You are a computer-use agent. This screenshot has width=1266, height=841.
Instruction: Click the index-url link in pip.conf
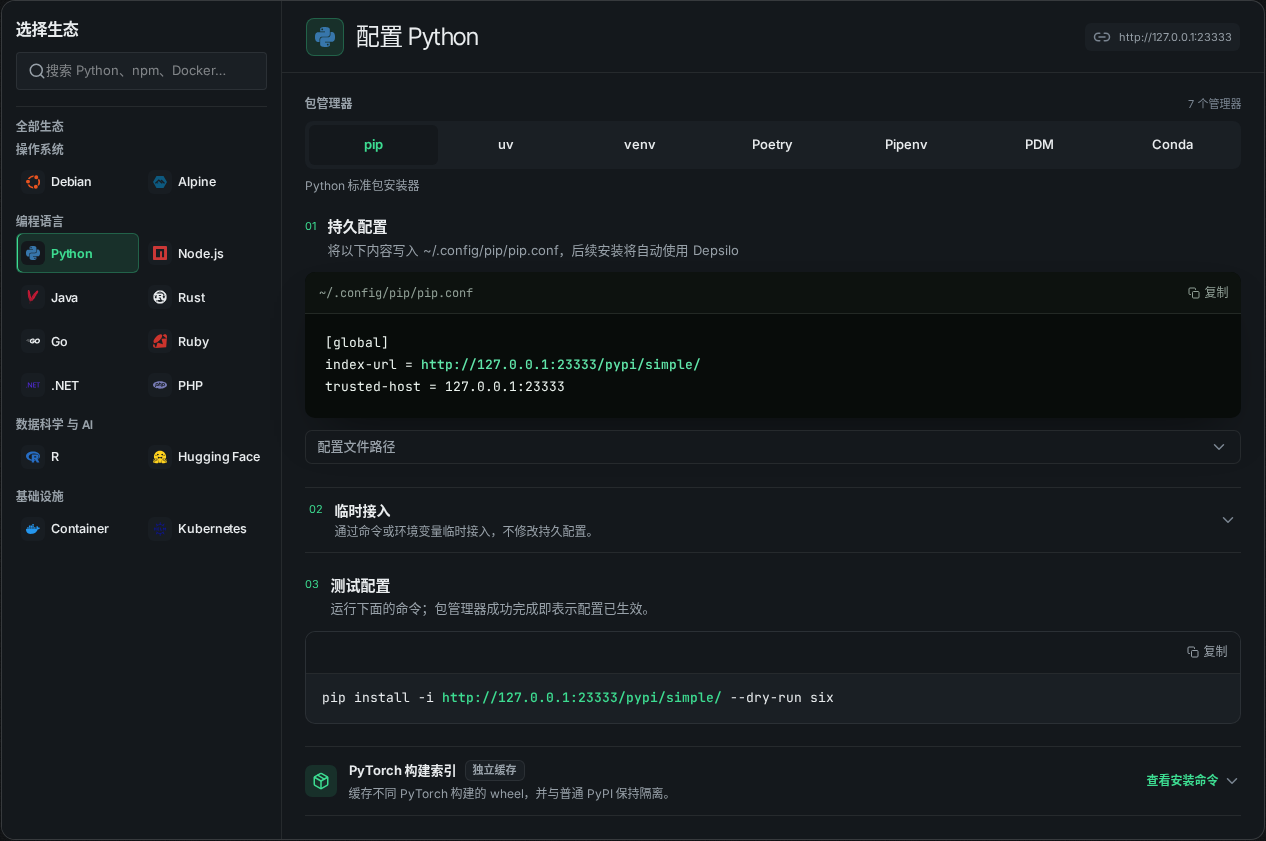560,365
